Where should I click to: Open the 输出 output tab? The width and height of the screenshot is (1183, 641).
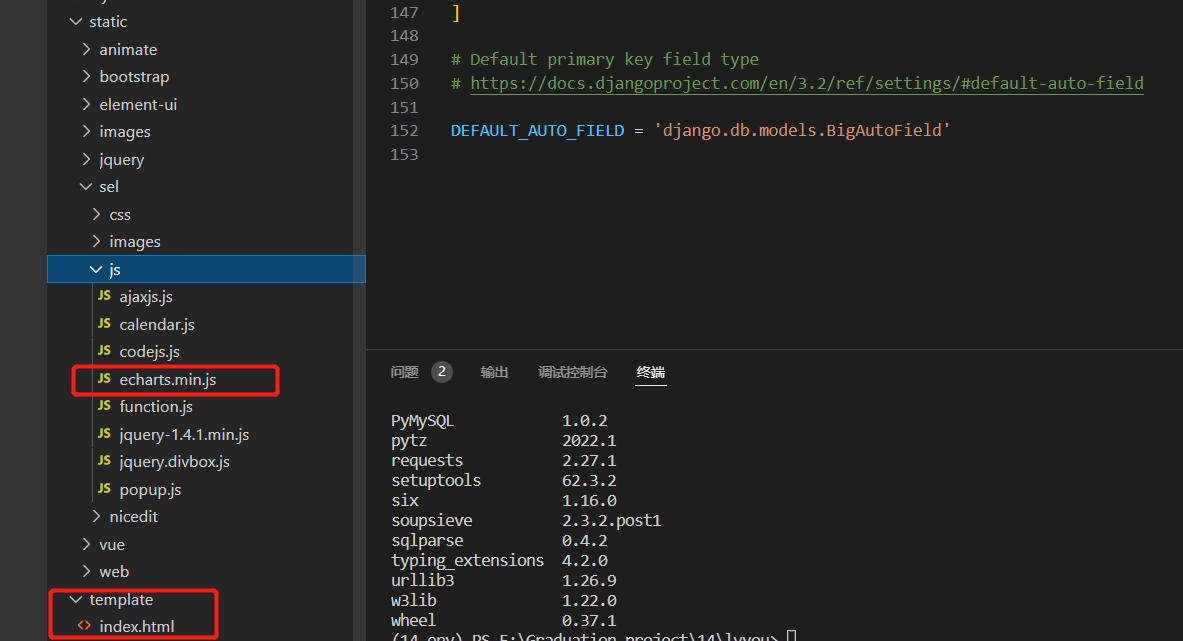click(494, 372)
